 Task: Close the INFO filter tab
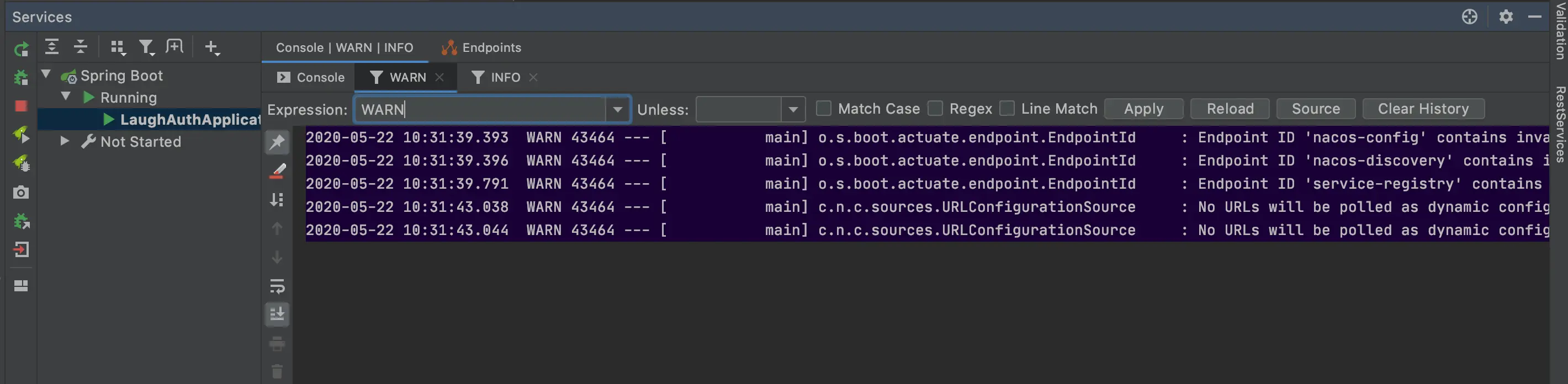pos(533,77)
